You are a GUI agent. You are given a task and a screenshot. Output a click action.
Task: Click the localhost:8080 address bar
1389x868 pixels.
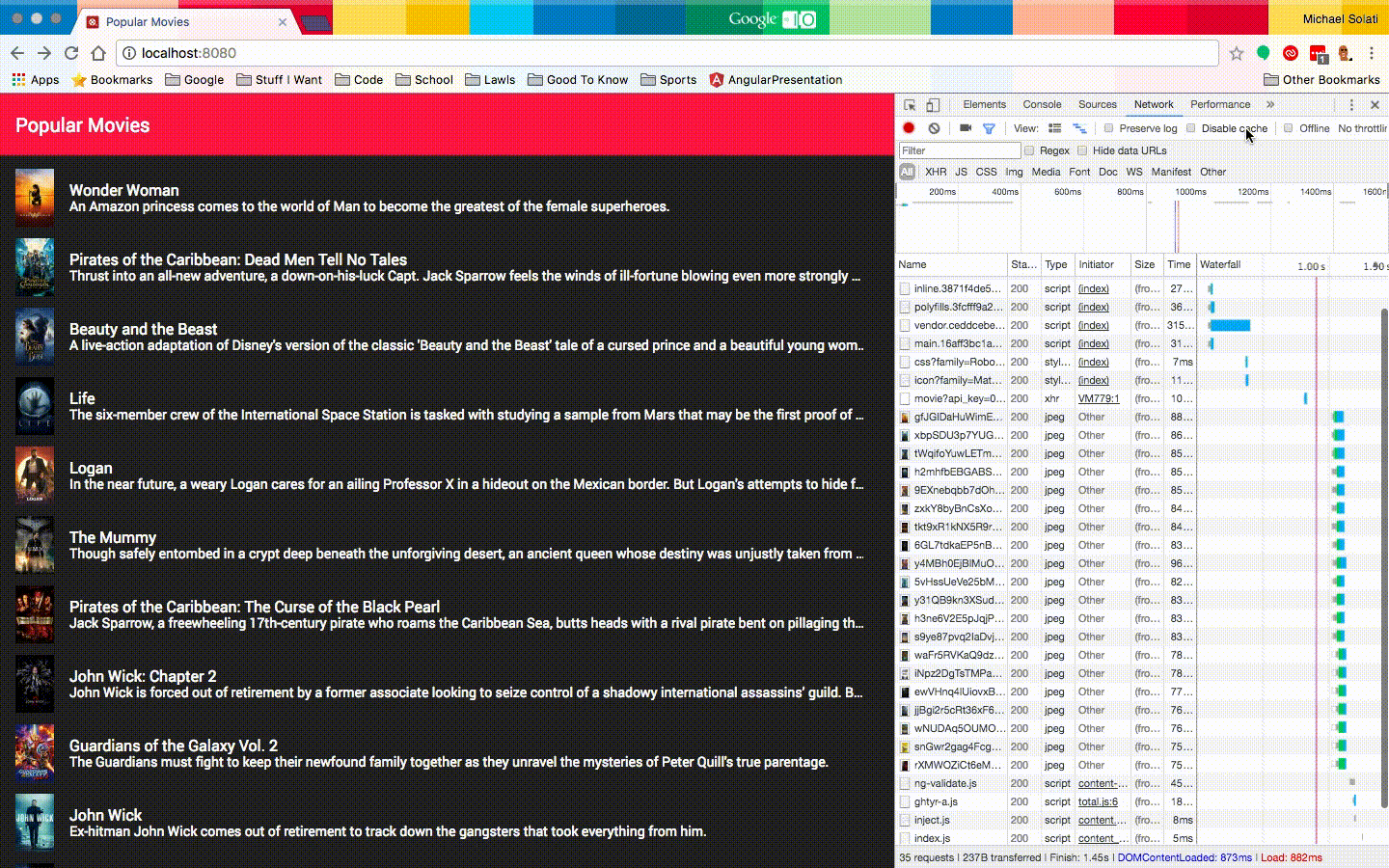(667, 53)
